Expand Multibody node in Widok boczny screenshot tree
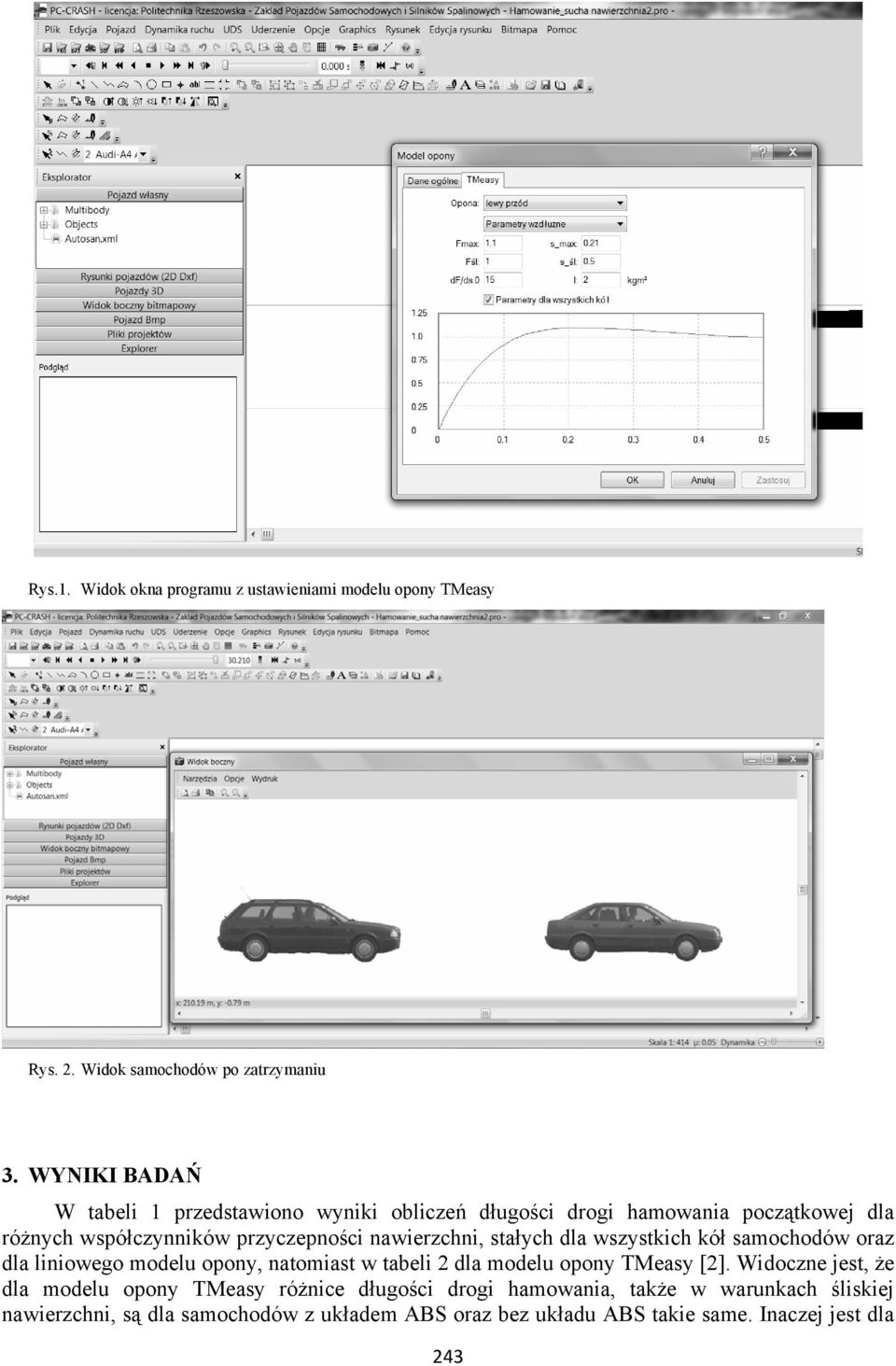Viewport: 896px width, 1366px height. [x=9, y=773]
